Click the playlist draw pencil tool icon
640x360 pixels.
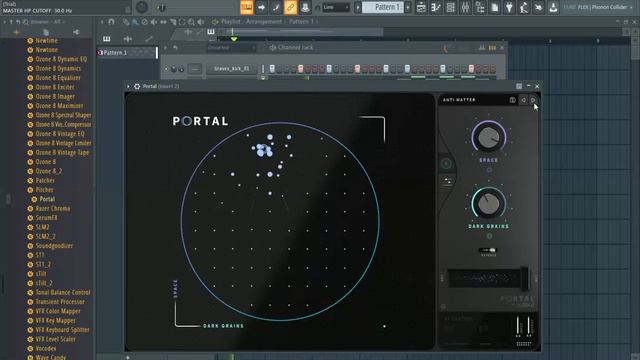click(x=126, y=22)
